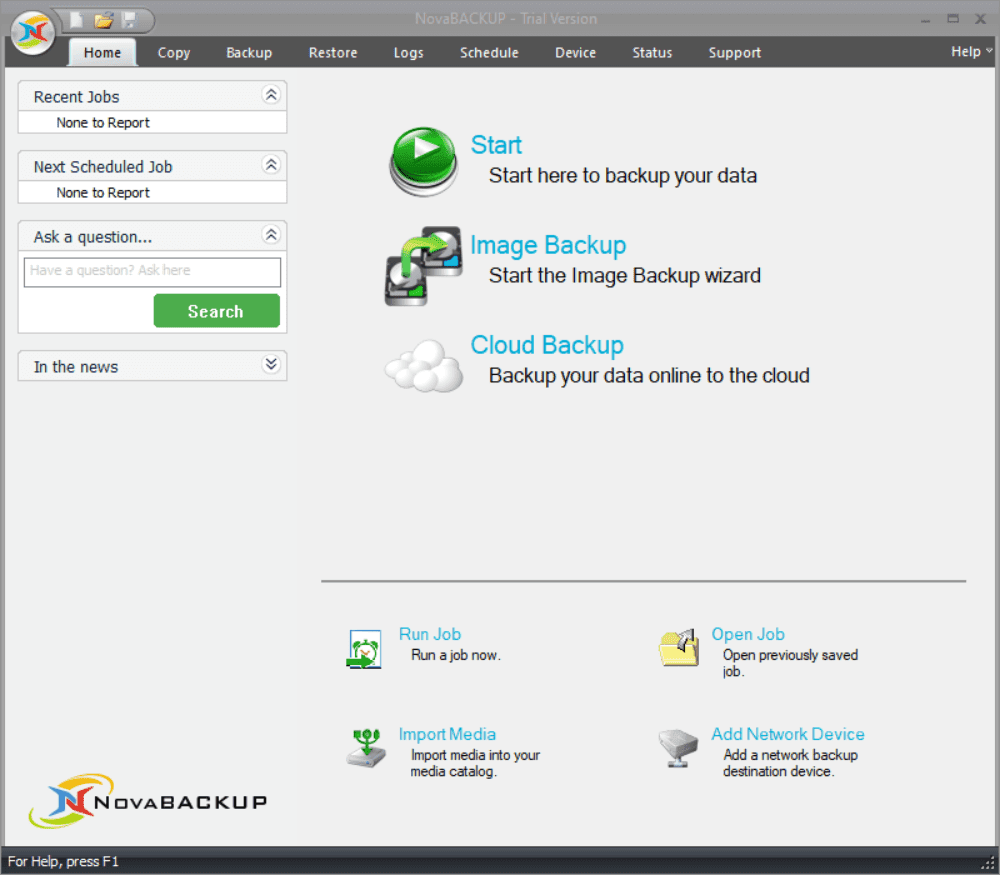
Task: Click the status bar 'For Help, press F1'
Action: 63,862
